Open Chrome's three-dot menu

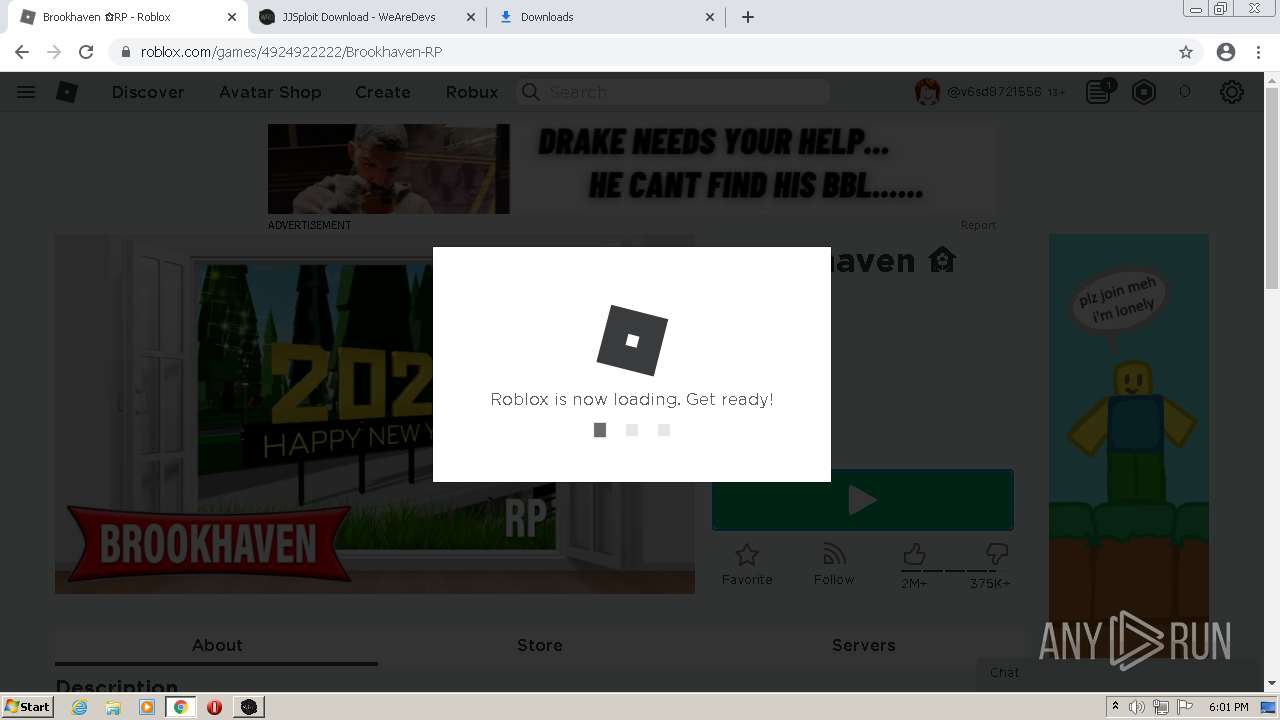click(1259, 52)
